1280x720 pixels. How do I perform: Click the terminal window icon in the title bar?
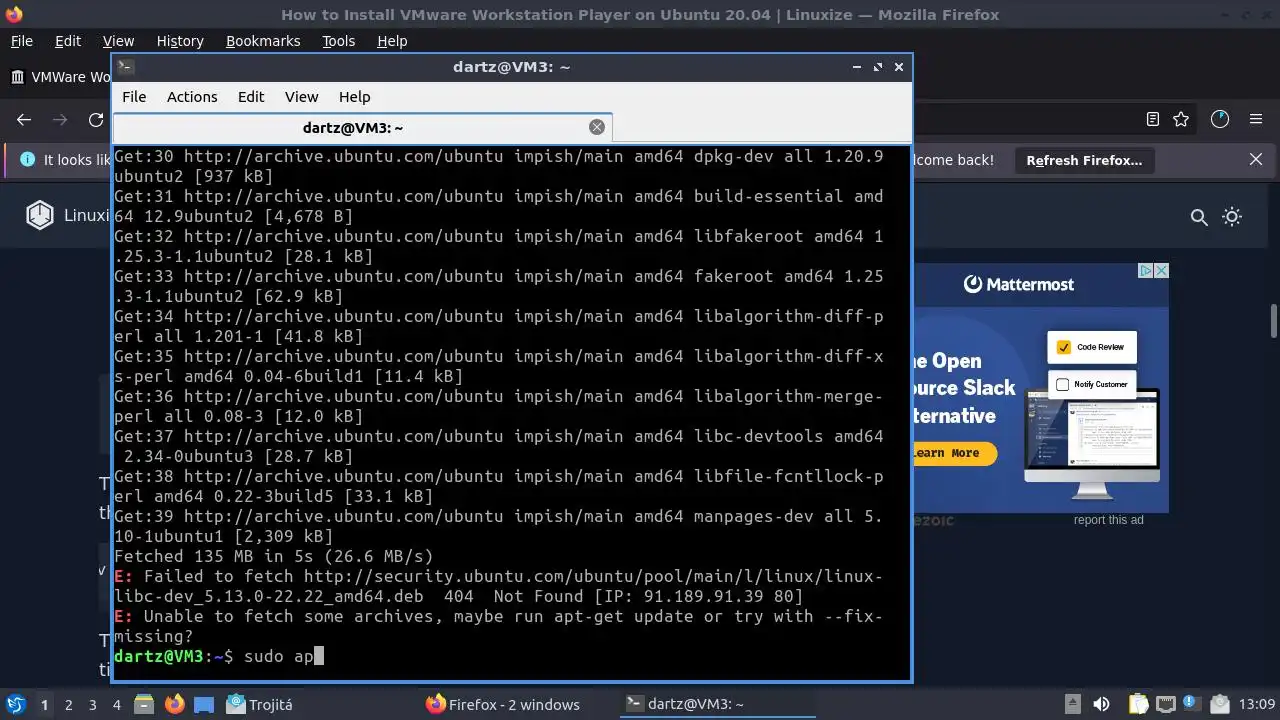125,67
